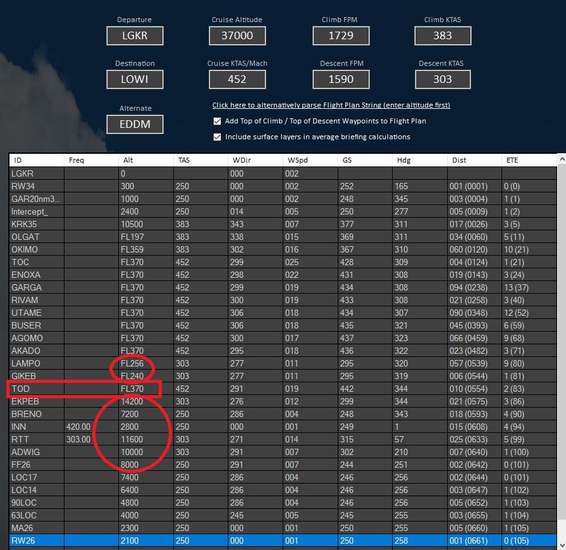Open the parse Flight Plan String link
Image resolution: width=566 pixels, height=550 pixels.
tap(331, 105)
